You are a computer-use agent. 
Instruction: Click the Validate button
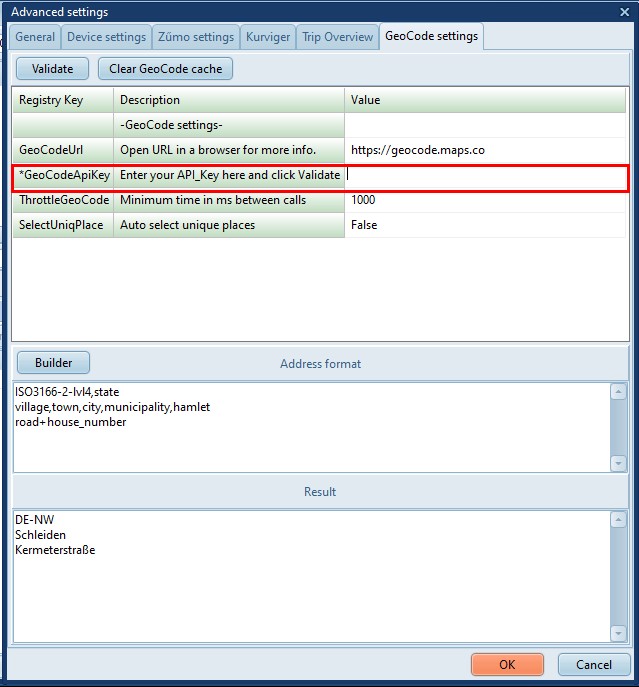pos(52,69)
